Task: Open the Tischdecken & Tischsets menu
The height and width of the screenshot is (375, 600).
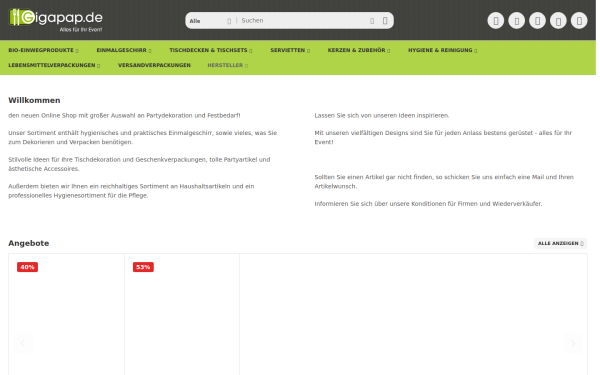Action: (x=210, y=50)
